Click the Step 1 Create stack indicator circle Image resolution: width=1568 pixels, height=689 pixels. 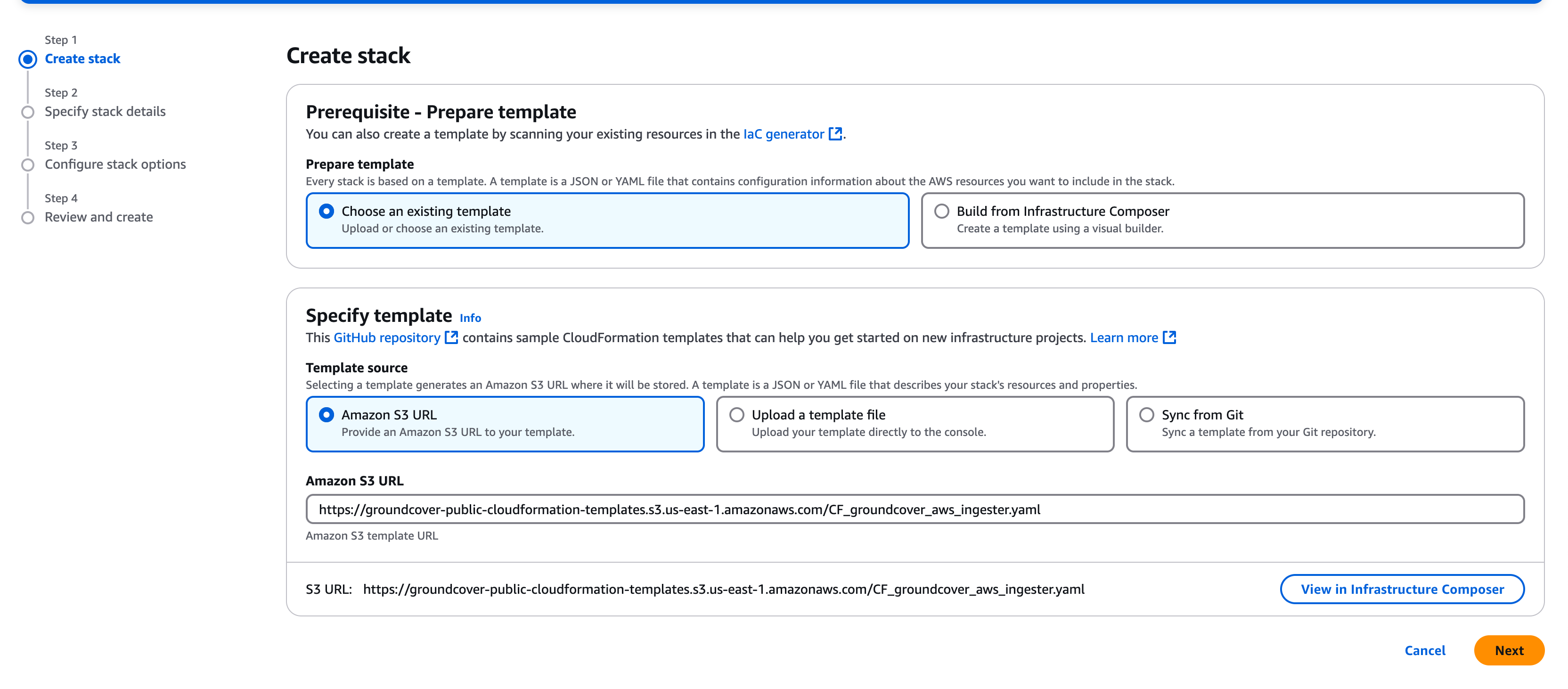[27, 59]
